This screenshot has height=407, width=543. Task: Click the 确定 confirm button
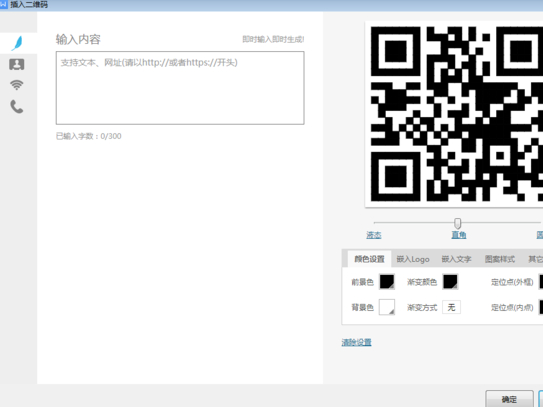[x=509, y=399]
